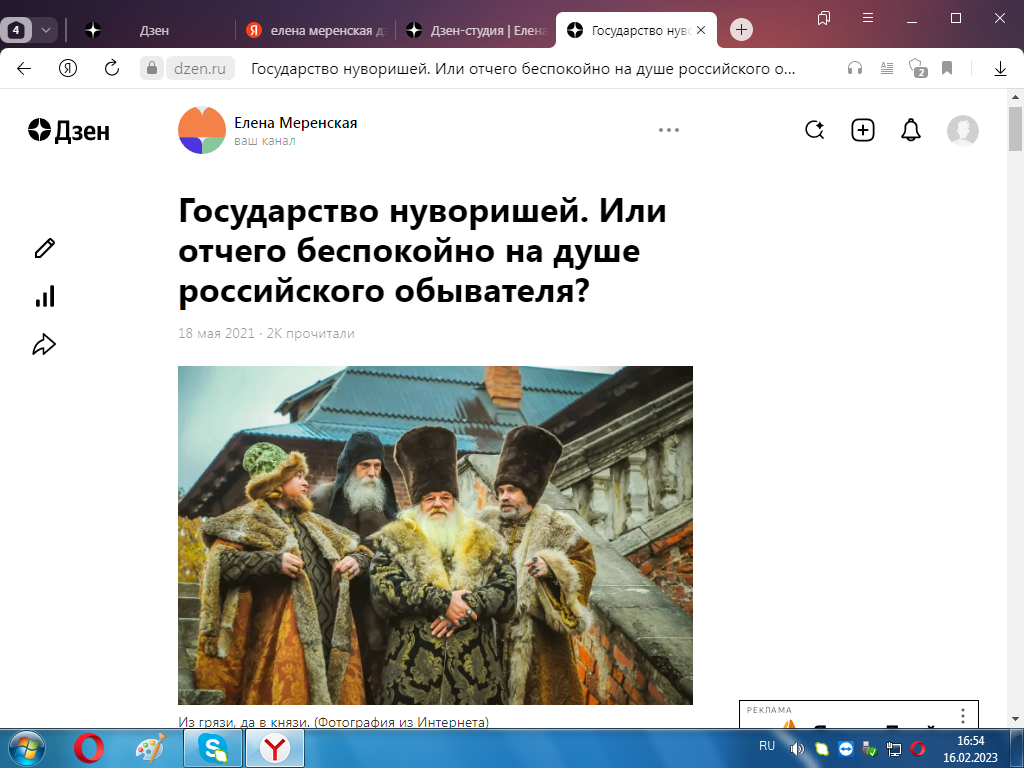This screenshot has width=1024, height=768.
Task: Open the three-dots menu near channel name
Action: [670, 130]
